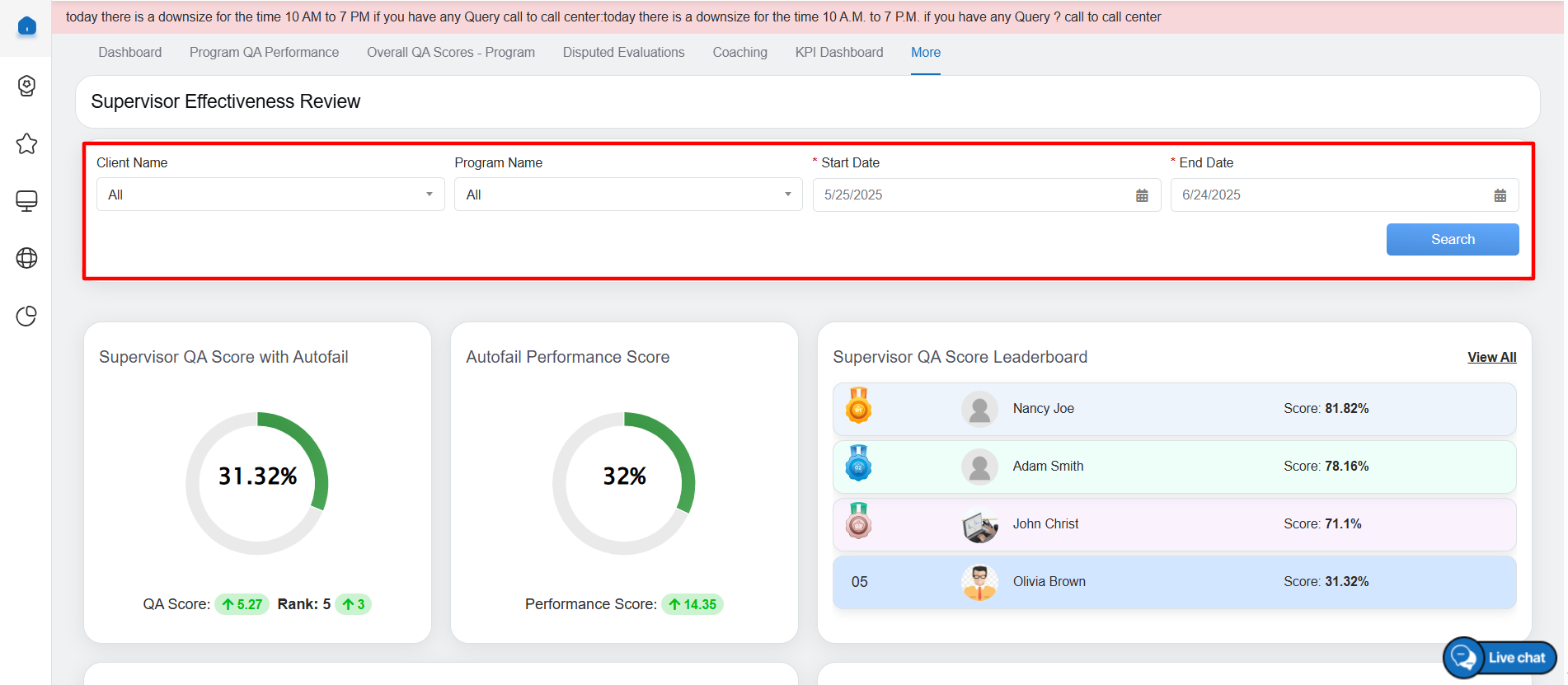This screenshot has width=1568, height=685.
Task: Open the End Date calendar picker icon
Action: click(x=1500, y=195)
